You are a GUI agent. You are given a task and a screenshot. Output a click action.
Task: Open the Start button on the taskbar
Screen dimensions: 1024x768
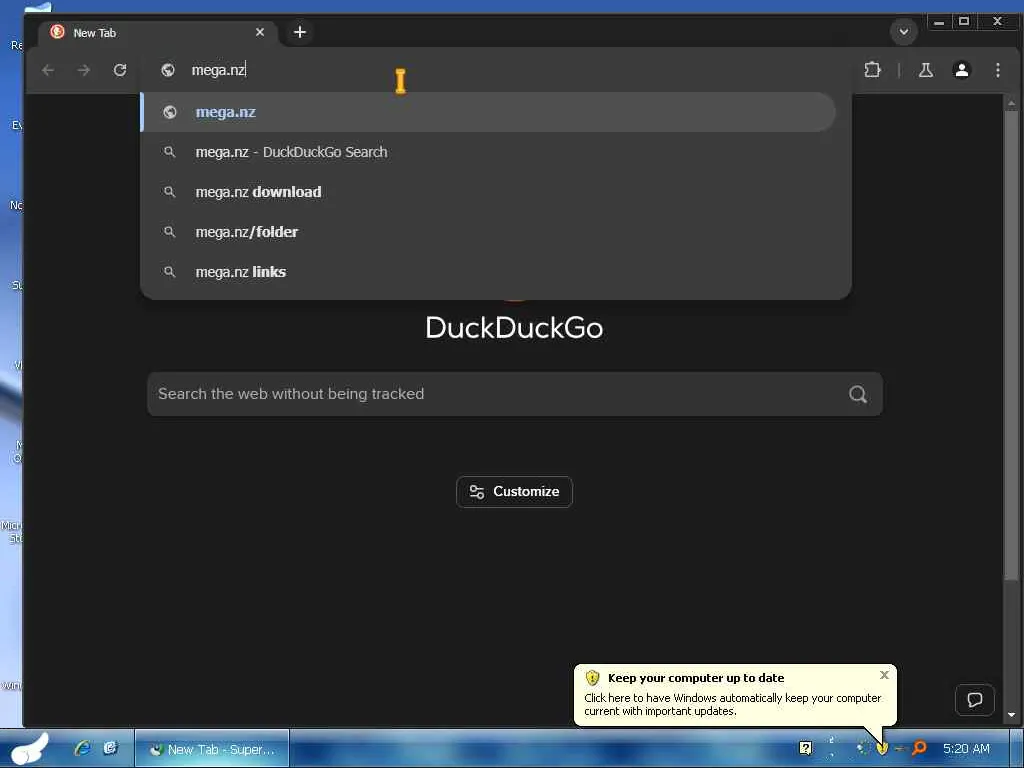28,748
